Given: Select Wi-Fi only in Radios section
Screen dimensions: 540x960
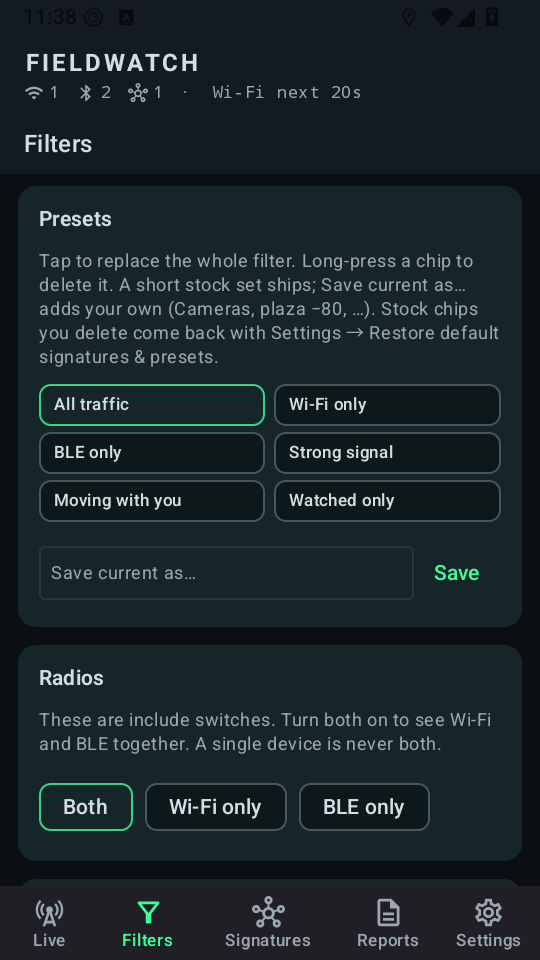Looking at the screenshot, I should [x=216, y=807].
